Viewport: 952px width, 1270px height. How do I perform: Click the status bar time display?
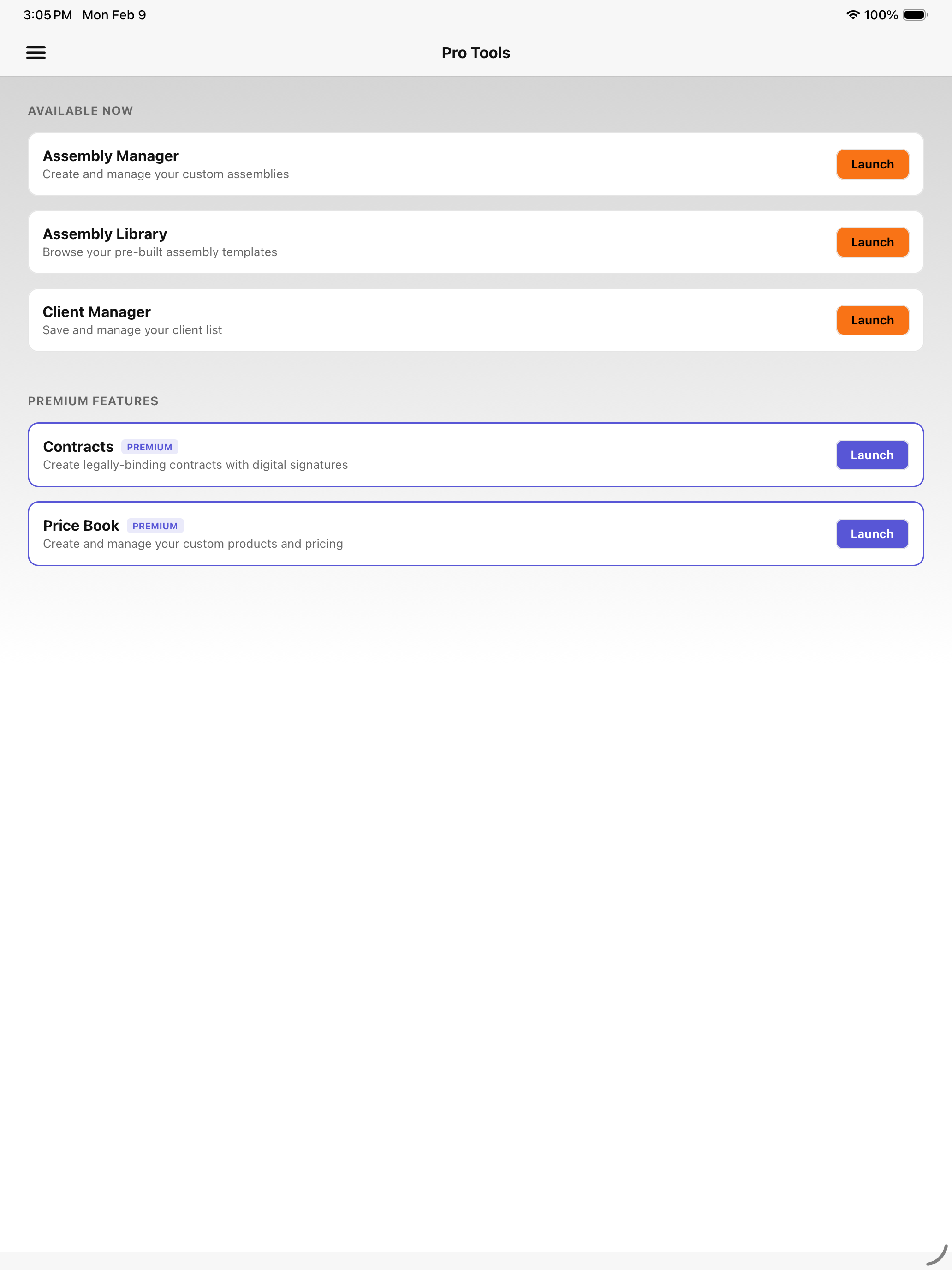tap(48, 15)
